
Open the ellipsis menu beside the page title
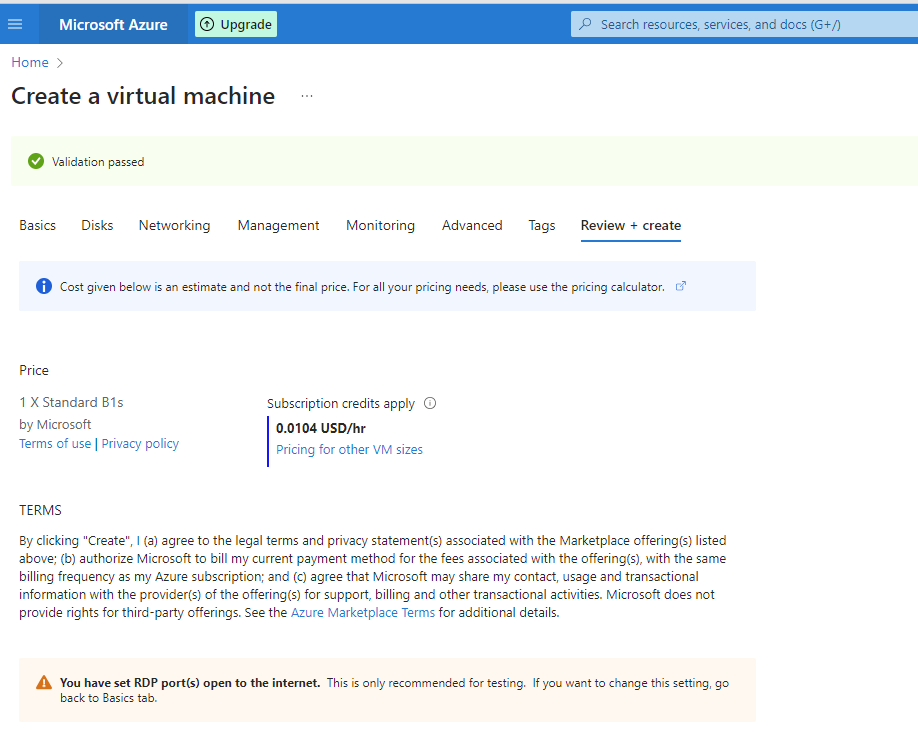pyautogui.click(x=306, y=94)
